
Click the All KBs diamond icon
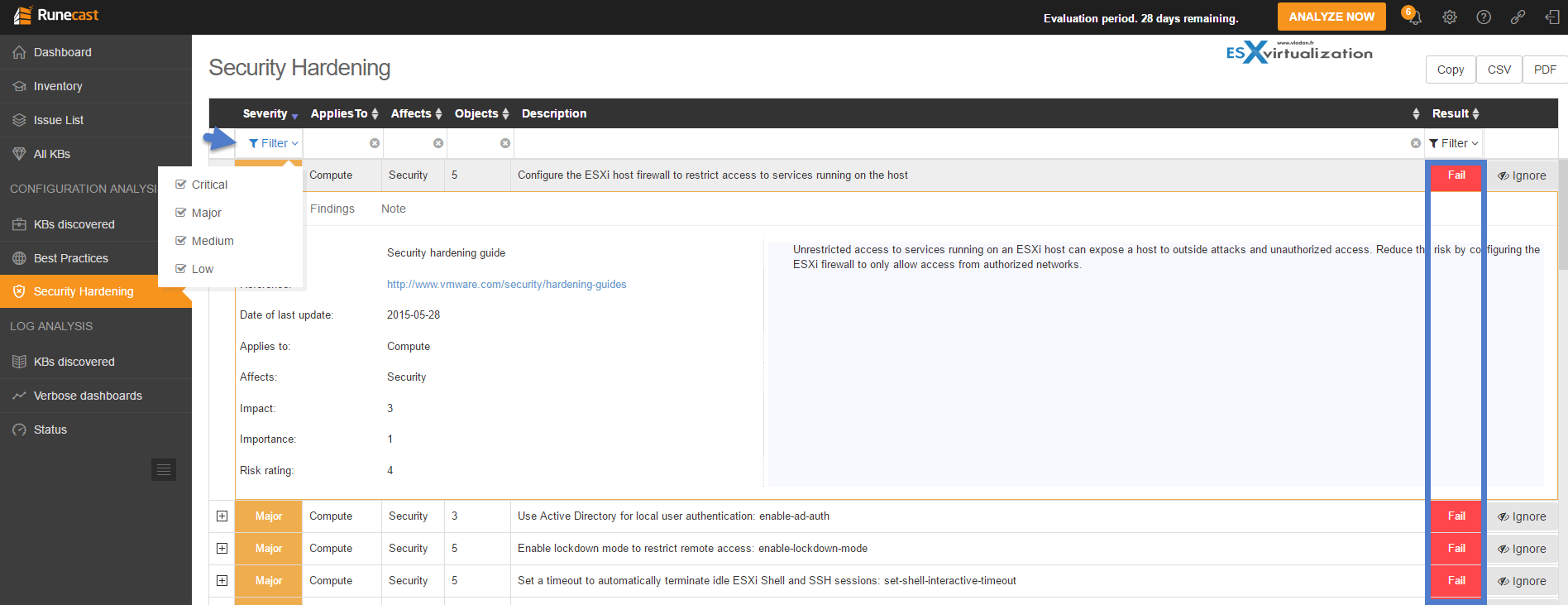click(19, 154)
